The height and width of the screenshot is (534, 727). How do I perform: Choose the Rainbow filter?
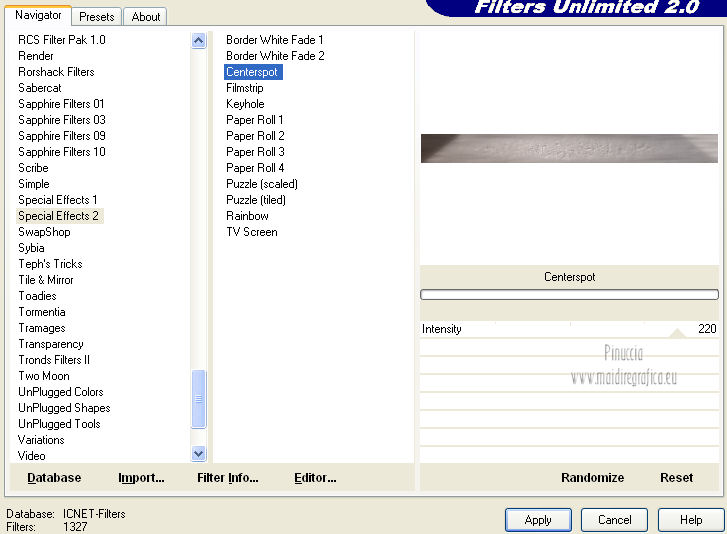point(247,216)
